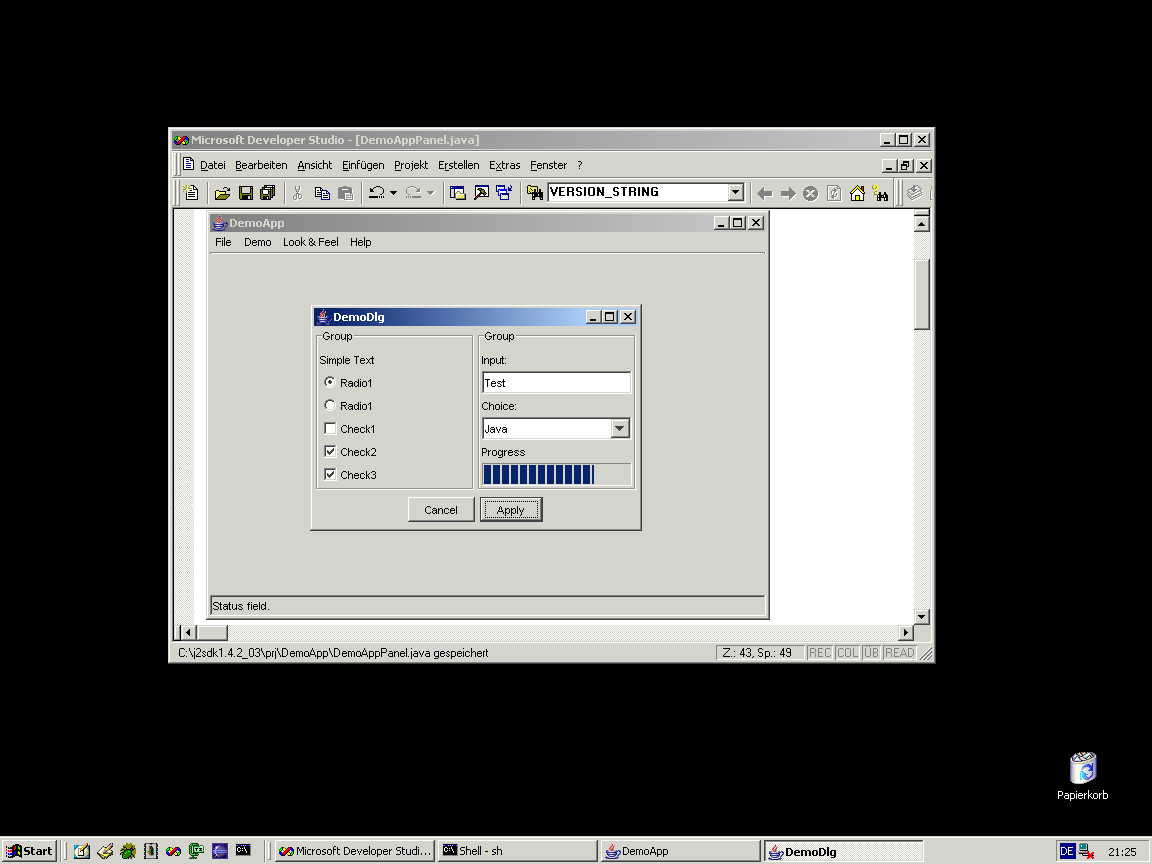Uncheck the Check3 checkbox
The width and height of the screenshot is (1152, 864).
point(330,475)
